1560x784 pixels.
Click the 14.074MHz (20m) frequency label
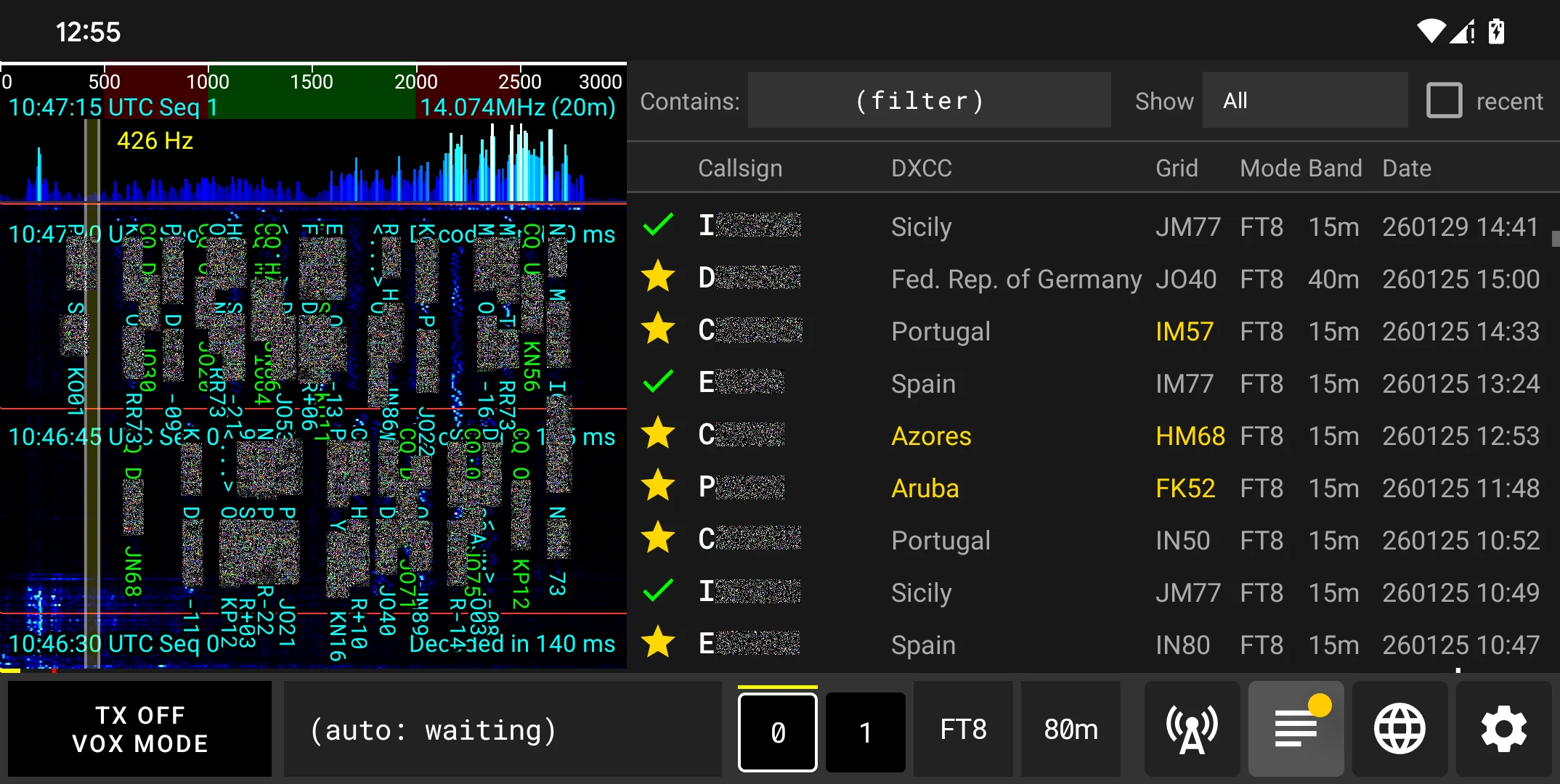(518, 107)
